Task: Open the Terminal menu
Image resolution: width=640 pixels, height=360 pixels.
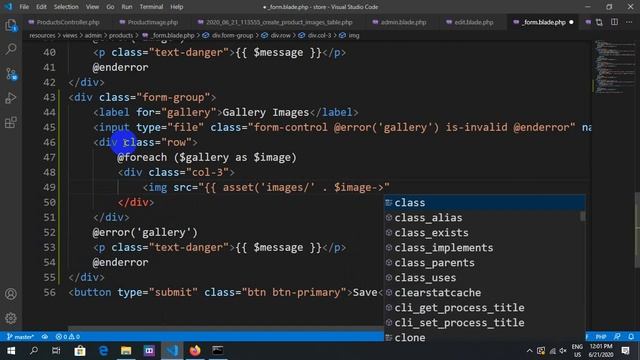Action: click(x=151, y=7)
